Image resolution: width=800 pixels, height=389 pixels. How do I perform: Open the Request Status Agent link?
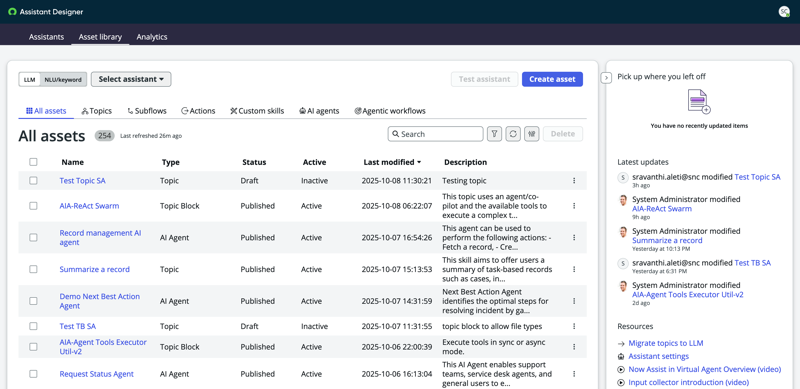pyautogui.click(x=96, y=374)
